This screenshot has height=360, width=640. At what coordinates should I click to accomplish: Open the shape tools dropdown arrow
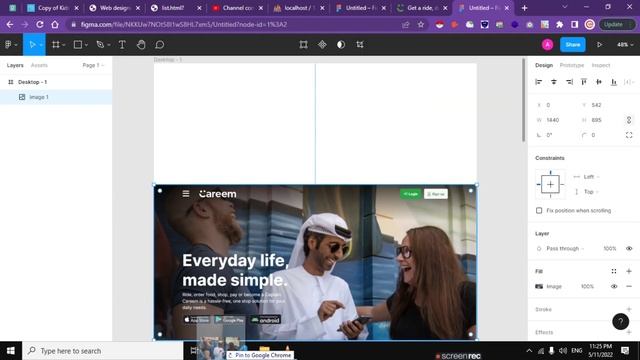coord(86,45)
